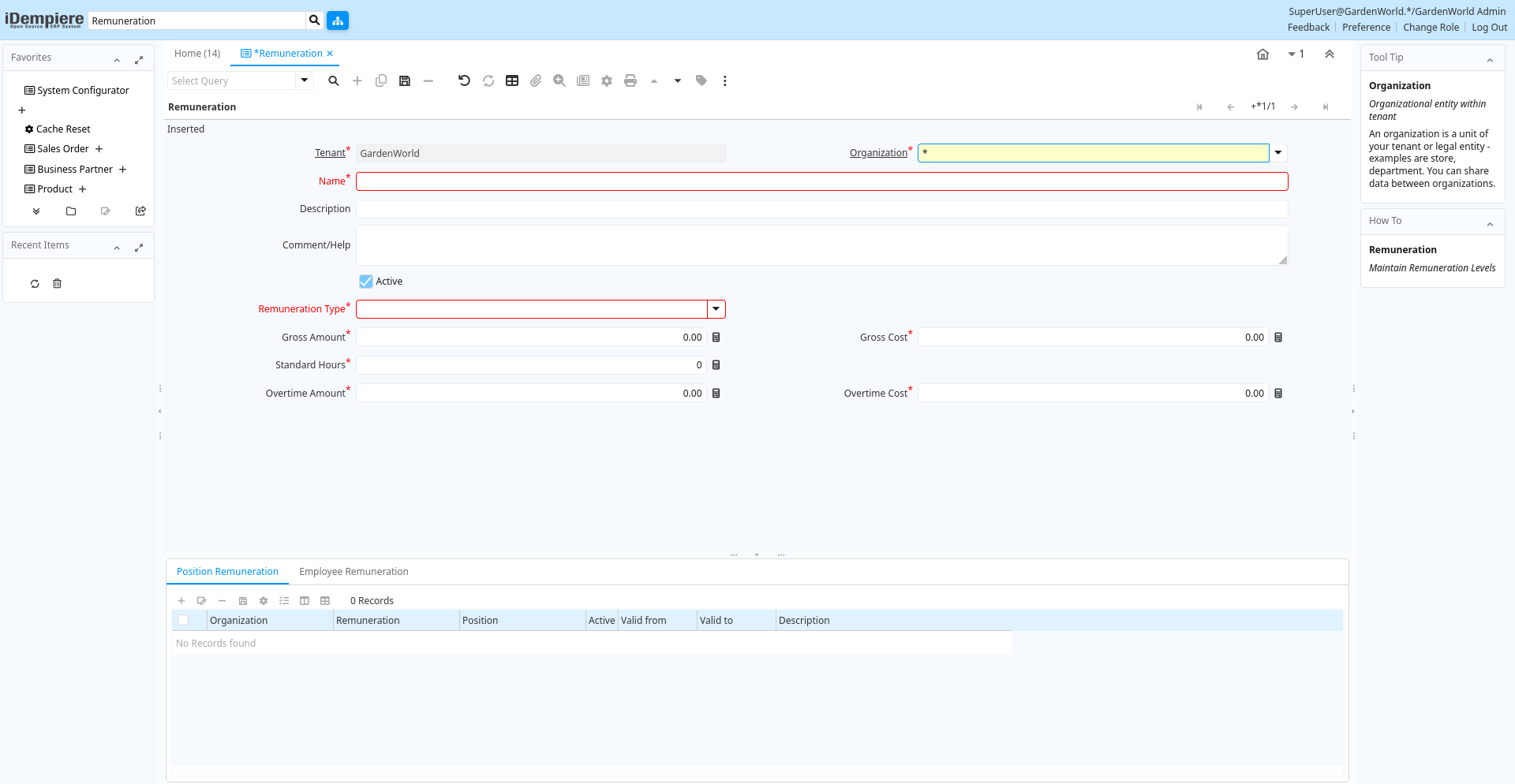Toggle grid view in the toolbar
This screenshot has height=784, width=1515.
point(512,80)
